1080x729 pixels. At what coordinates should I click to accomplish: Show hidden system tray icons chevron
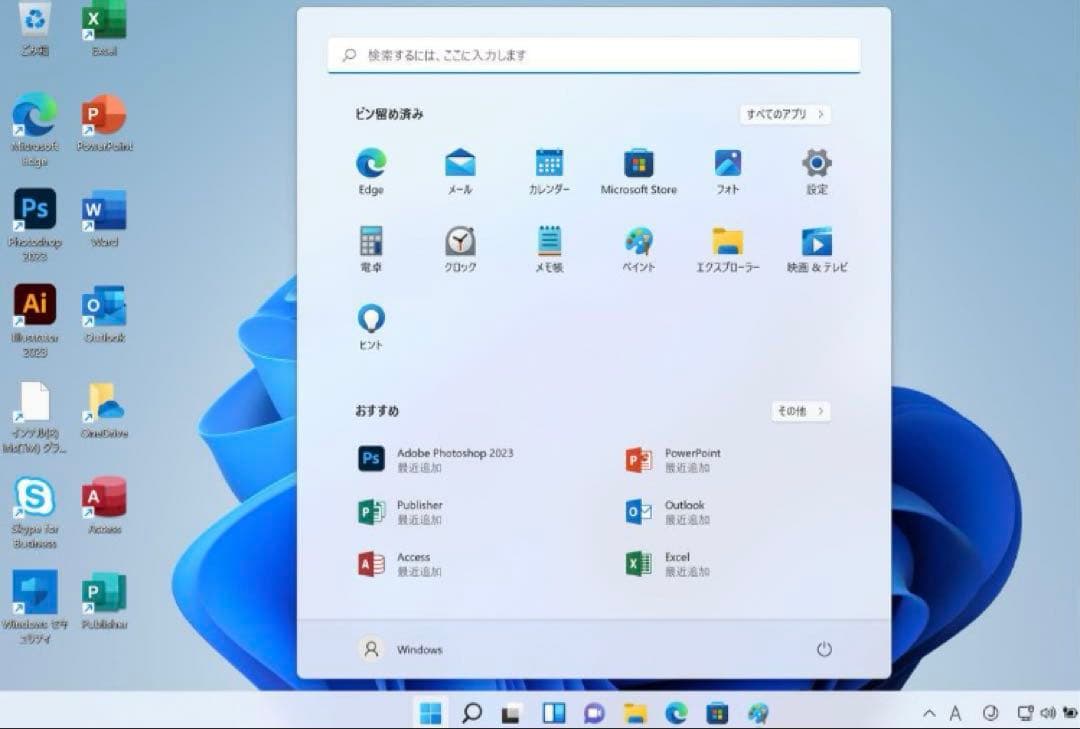929,713
